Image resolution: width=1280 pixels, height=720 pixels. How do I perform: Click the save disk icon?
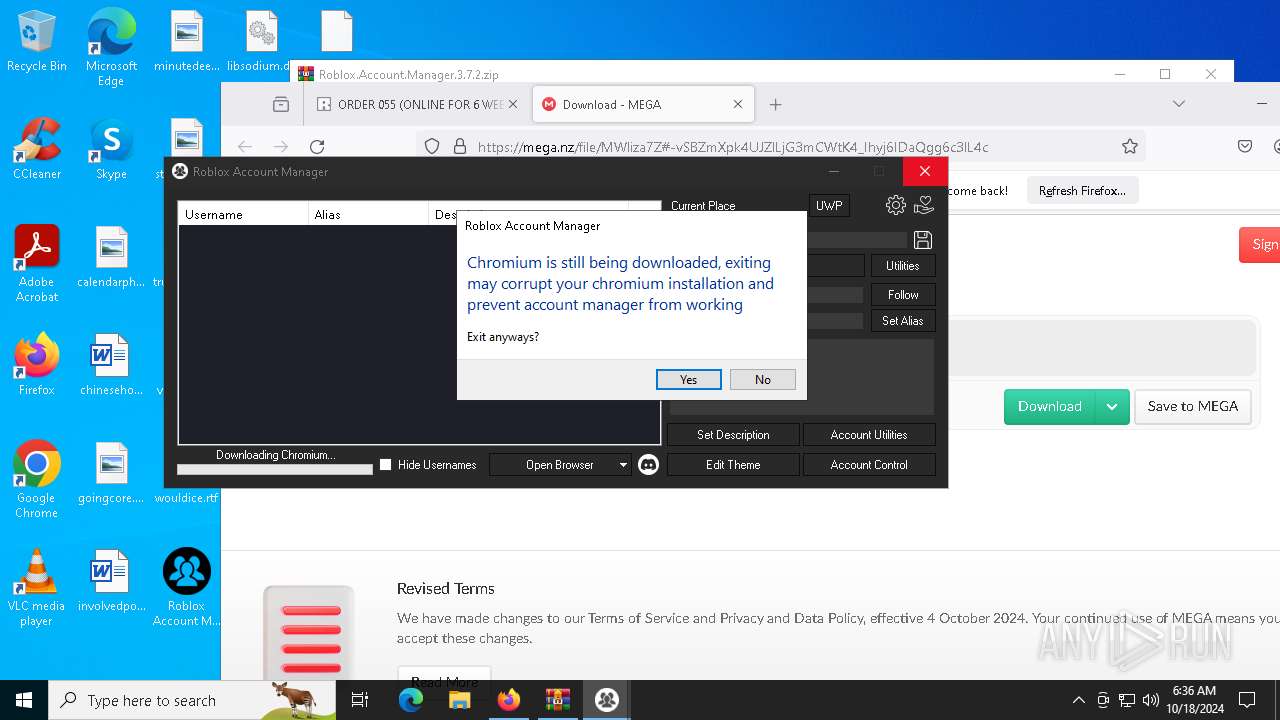click(x=923, y=240)
